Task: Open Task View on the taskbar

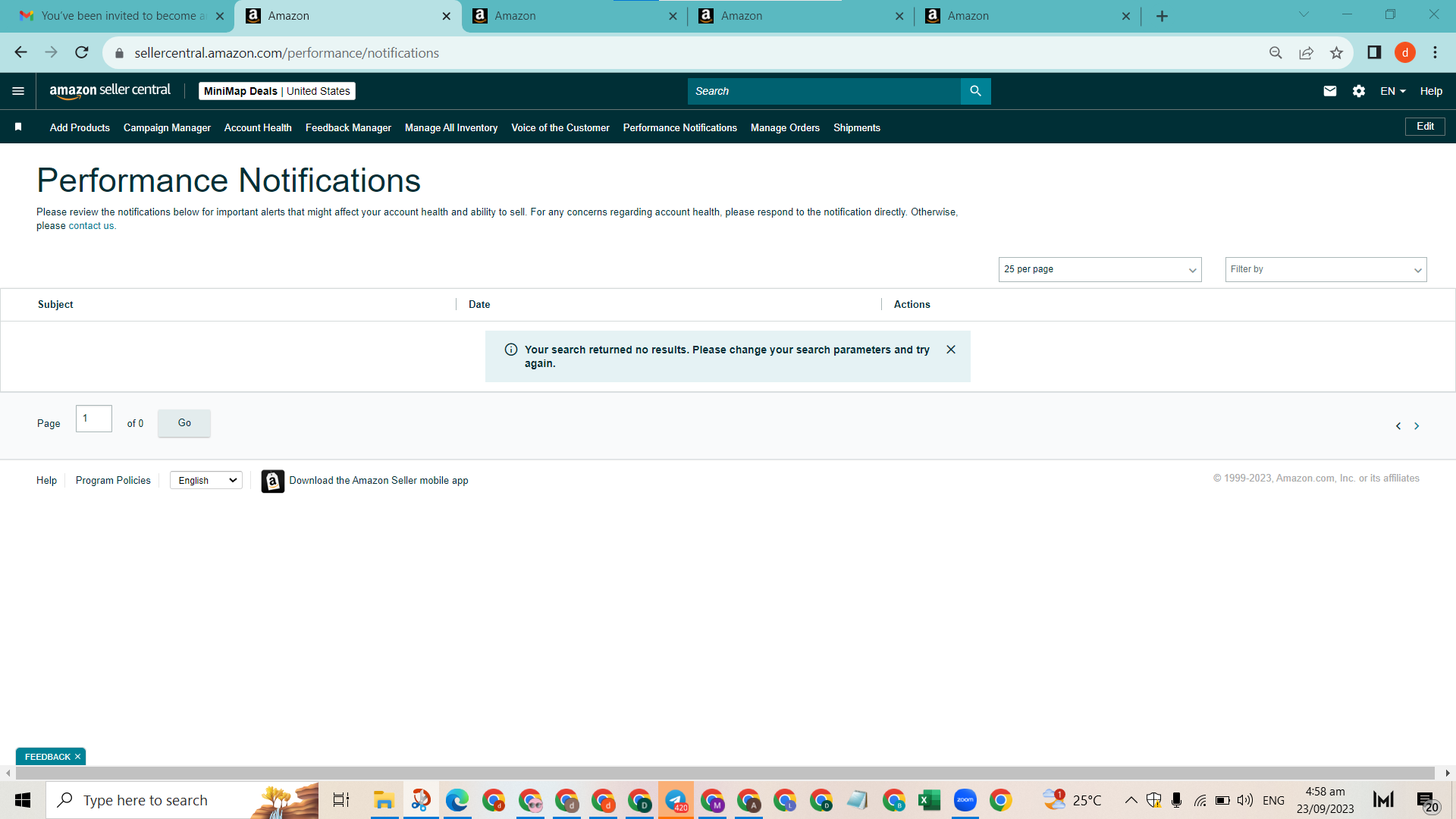Action: click(x=341, y=800)
